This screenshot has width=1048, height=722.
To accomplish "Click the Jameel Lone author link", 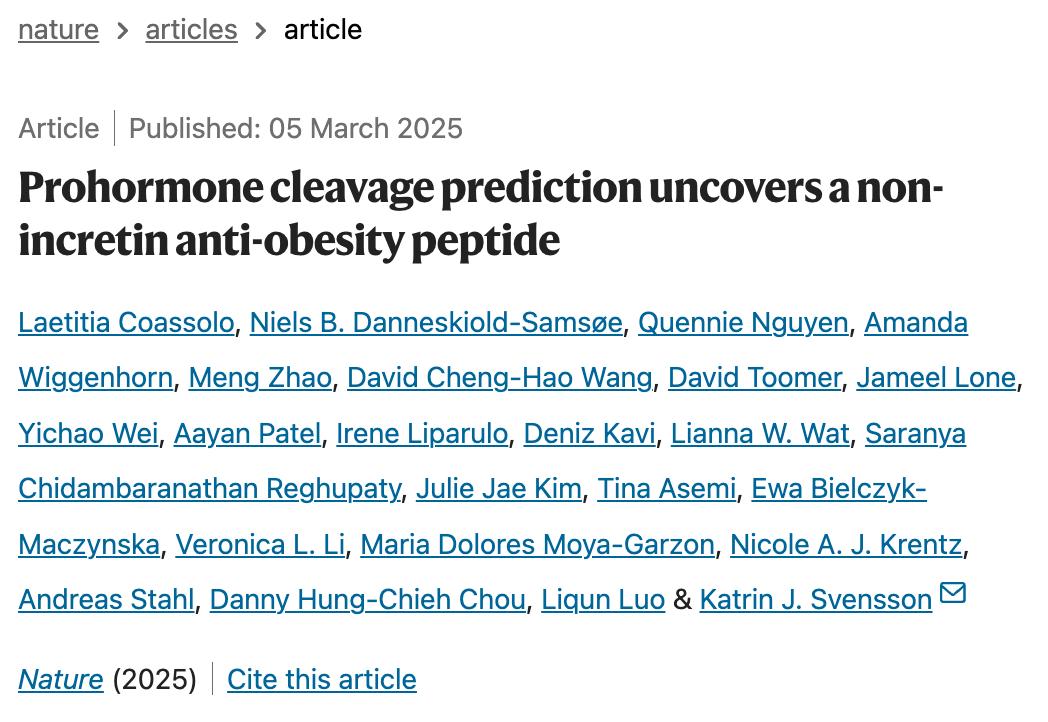I will point(936,378).
